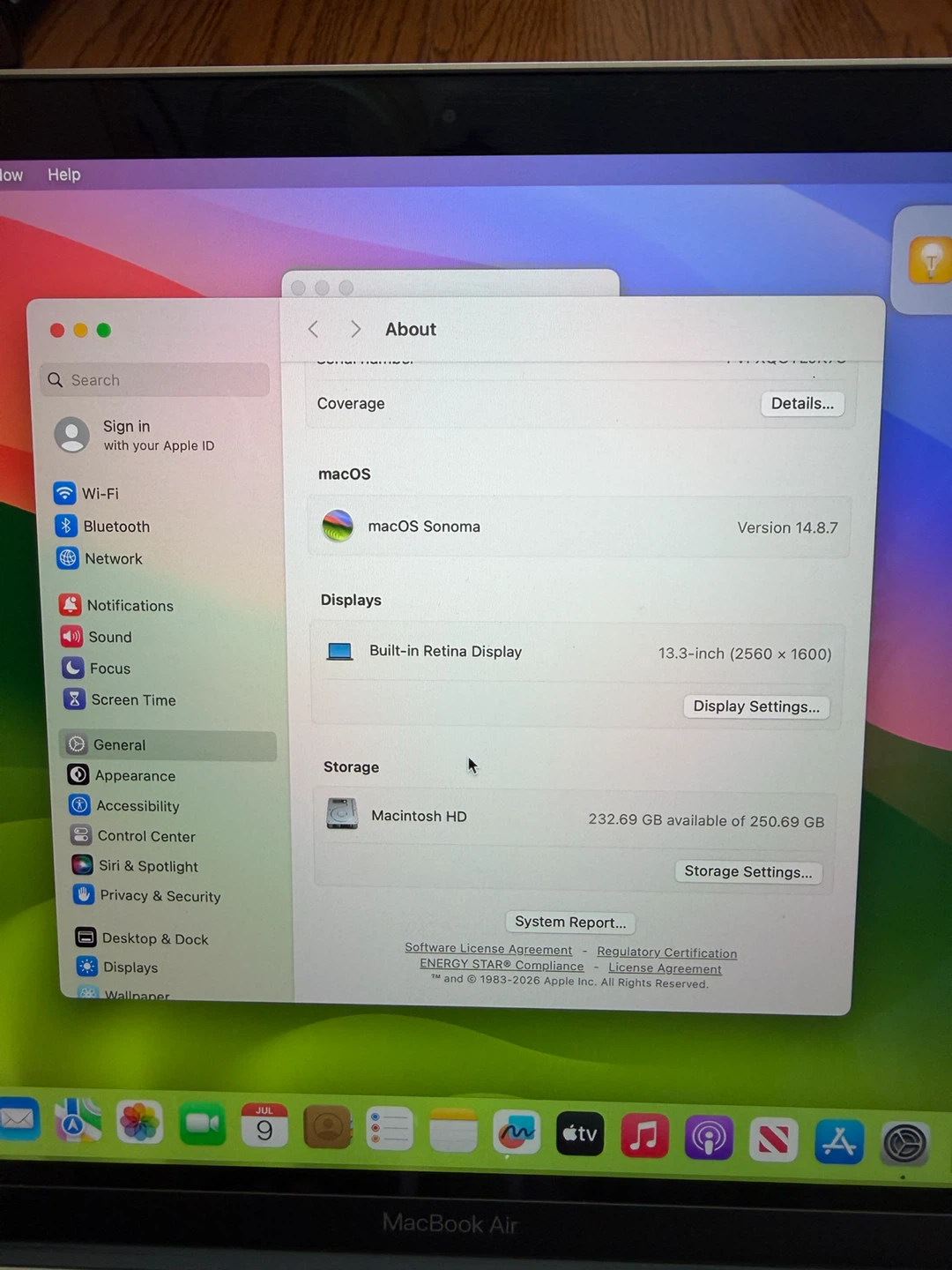Open Reminders from the Dock
952x1270 pixels.
coord(390,1129)
